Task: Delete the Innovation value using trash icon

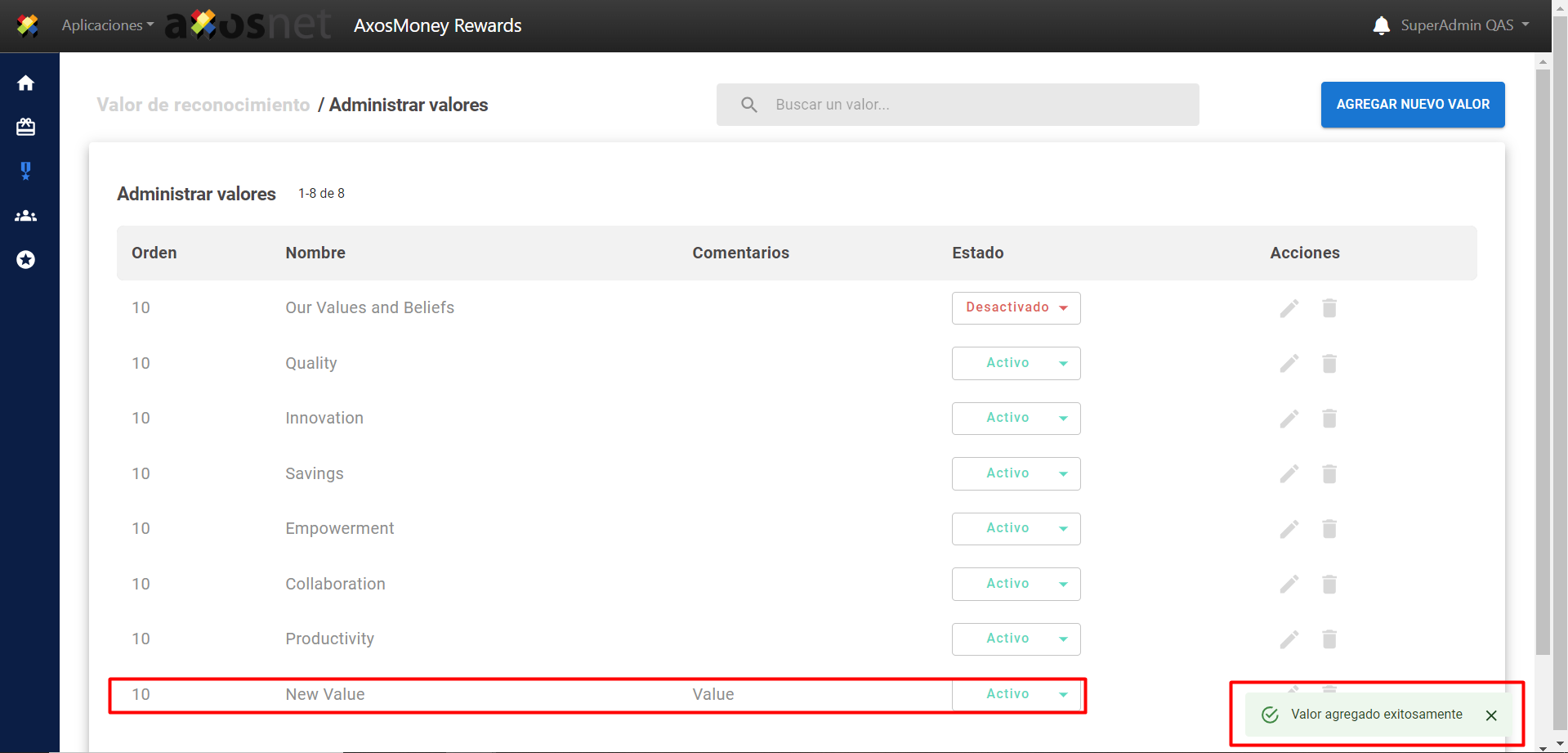Action: (1329, 419)
